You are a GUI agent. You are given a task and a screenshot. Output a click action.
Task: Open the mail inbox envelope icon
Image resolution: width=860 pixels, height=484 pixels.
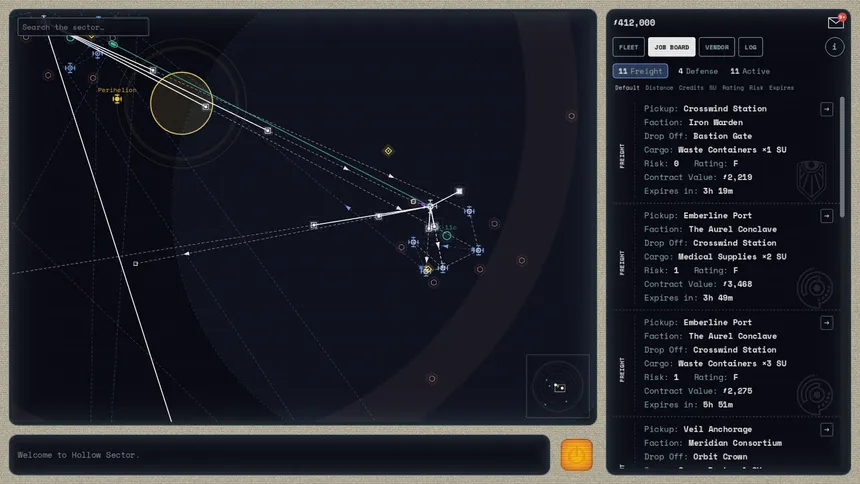click(835, 22)
